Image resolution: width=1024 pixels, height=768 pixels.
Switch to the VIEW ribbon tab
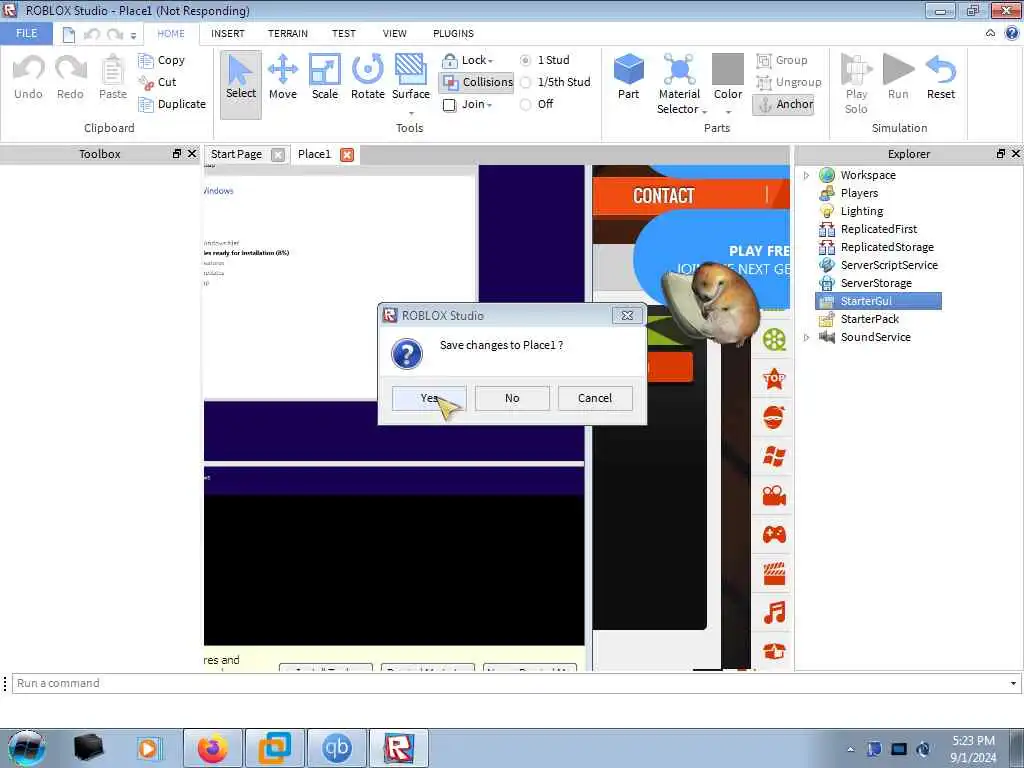[x=394, y=33]
